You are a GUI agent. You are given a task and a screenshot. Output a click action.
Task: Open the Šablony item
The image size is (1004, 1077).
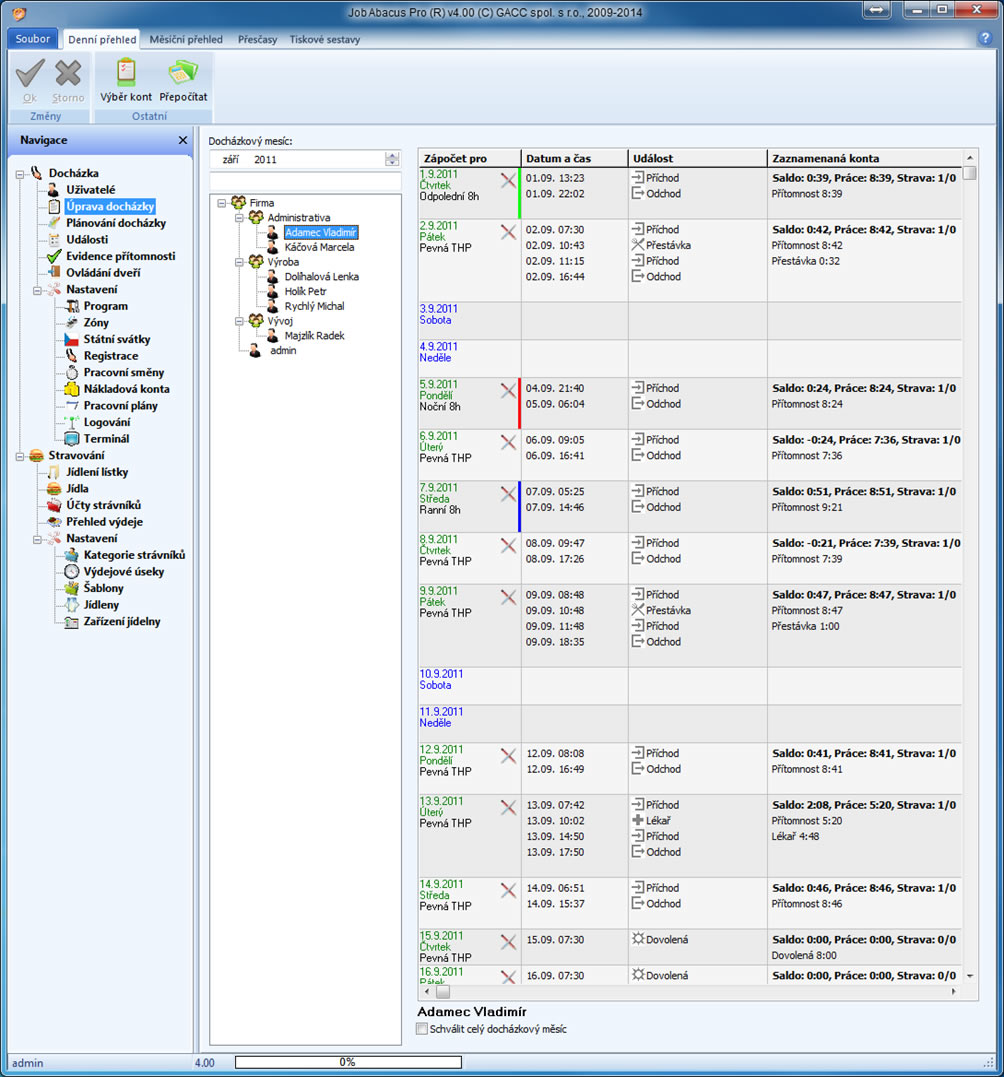point(104,587)
